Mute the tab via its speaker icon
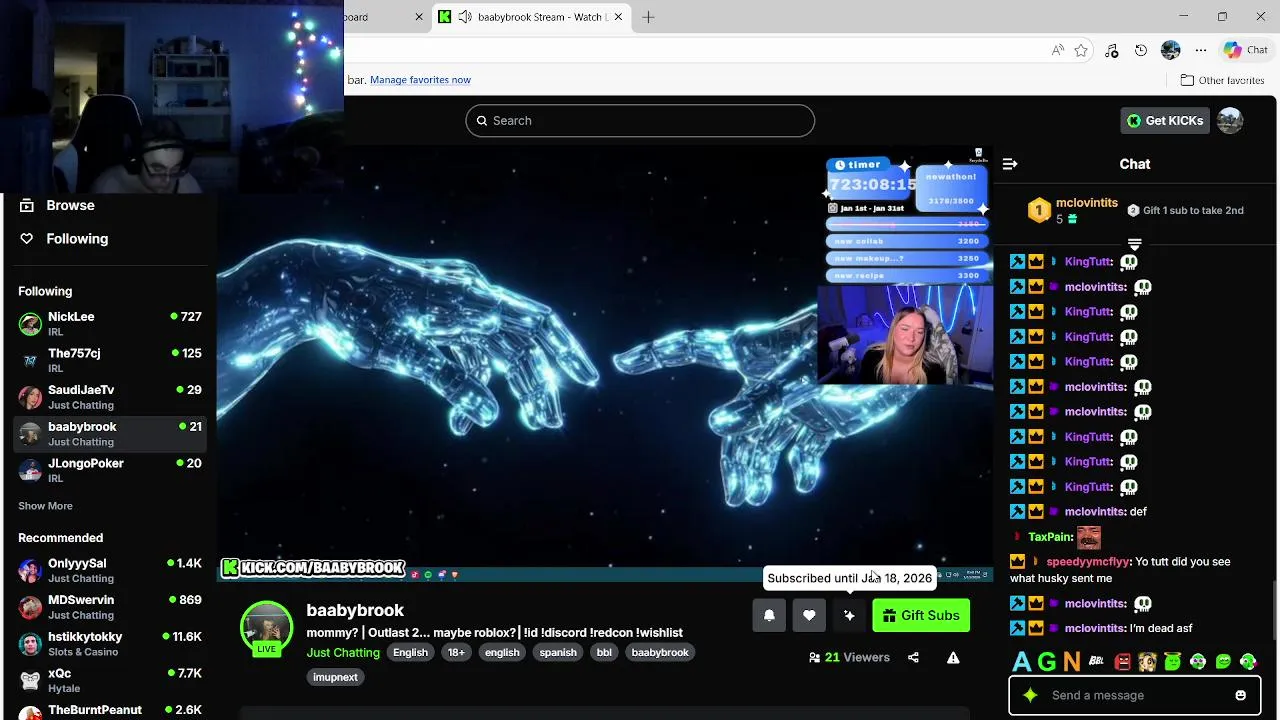Image resolution: width=1280 pixels, height=720 pixels. point(465,17)
